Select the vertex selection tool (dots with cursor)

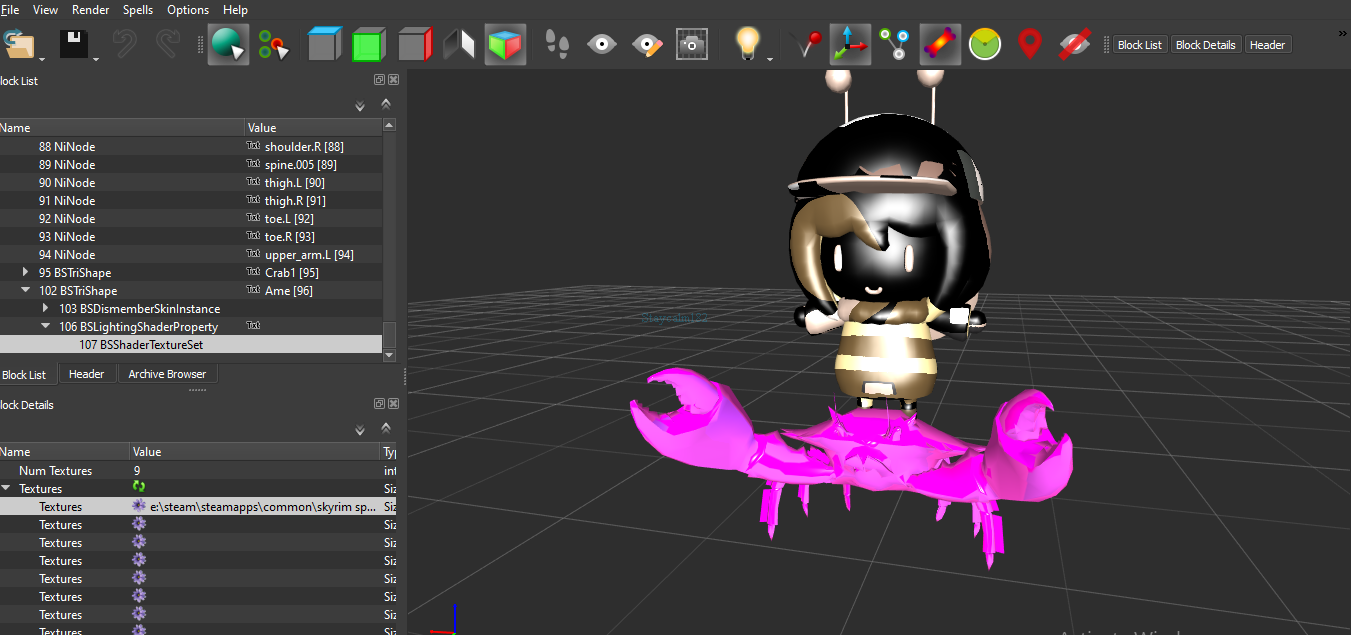[x=272, y=44]
